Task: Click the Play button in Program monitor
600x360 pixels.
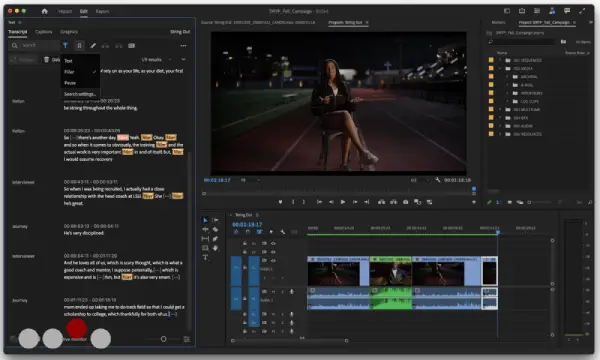Action: pos(343,202)
